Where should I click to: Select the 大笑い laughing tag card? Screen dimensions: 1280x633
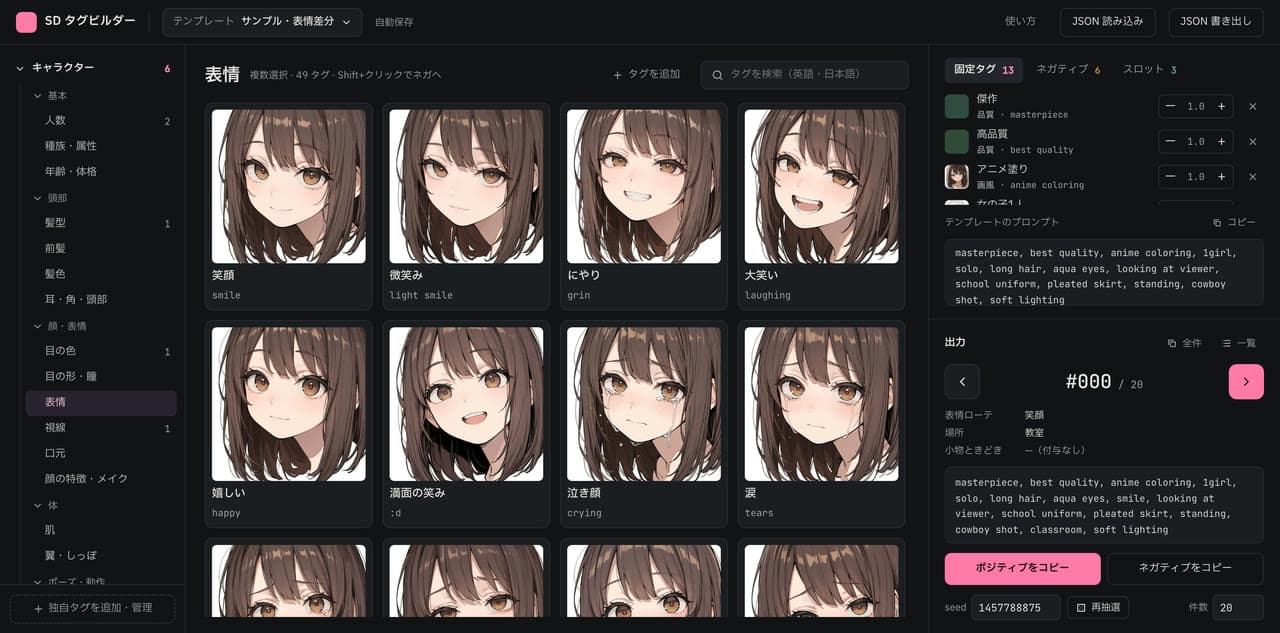[x=822, y=206]
